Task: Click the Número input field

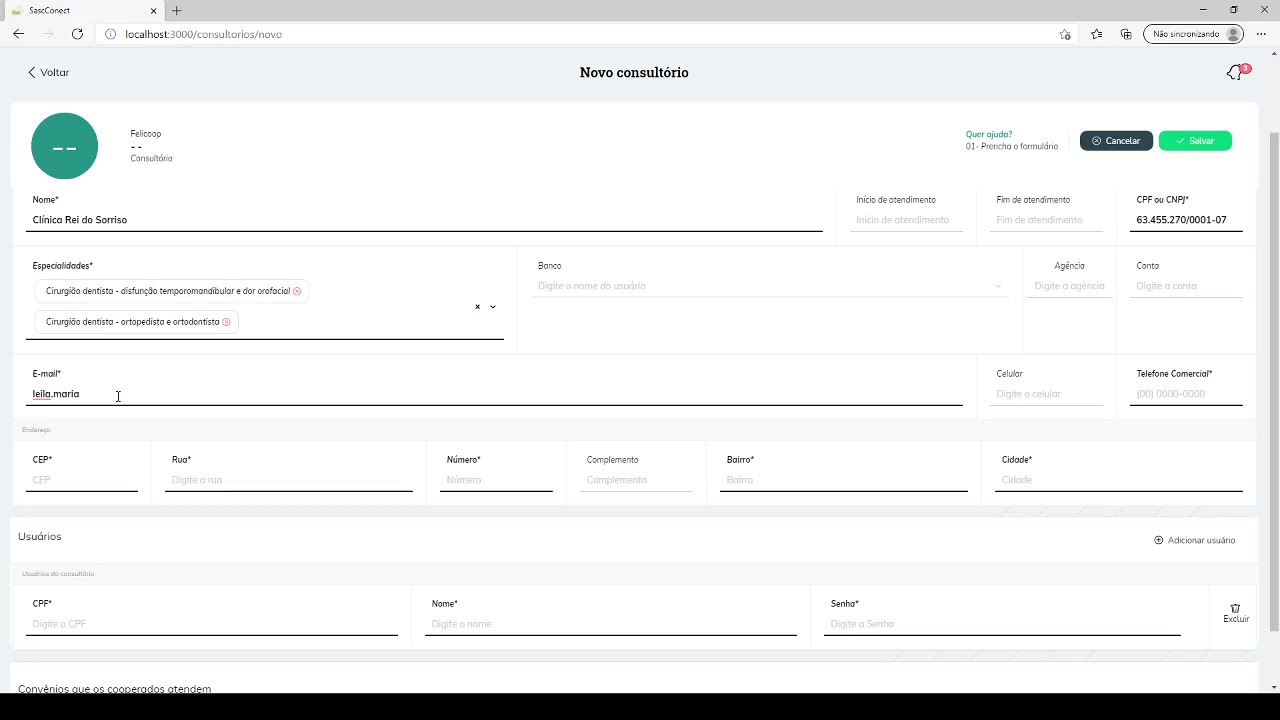Action: coord(496,480)
